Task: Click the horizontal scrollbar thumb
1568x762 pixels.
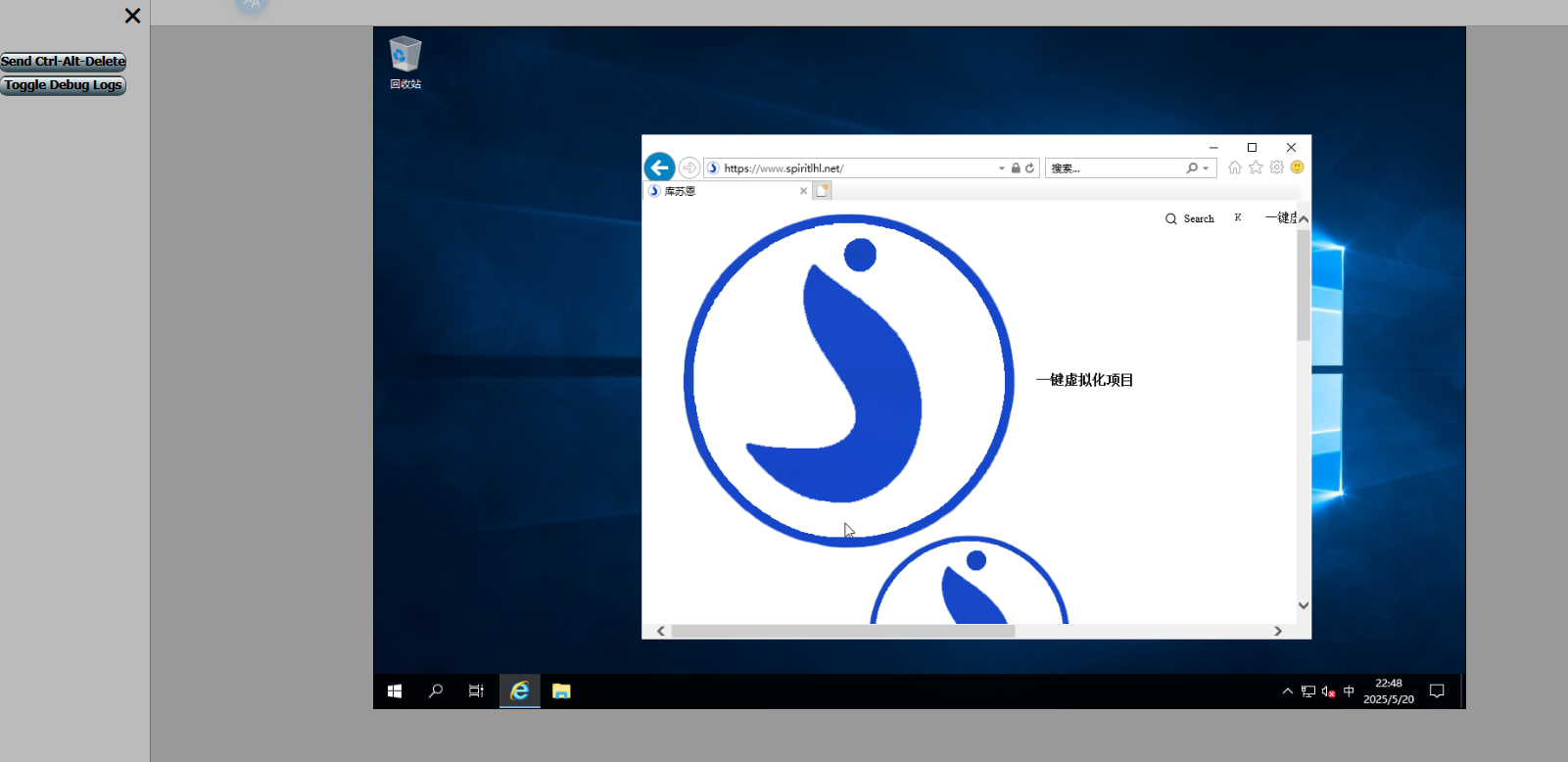Action: click(843, 631)
